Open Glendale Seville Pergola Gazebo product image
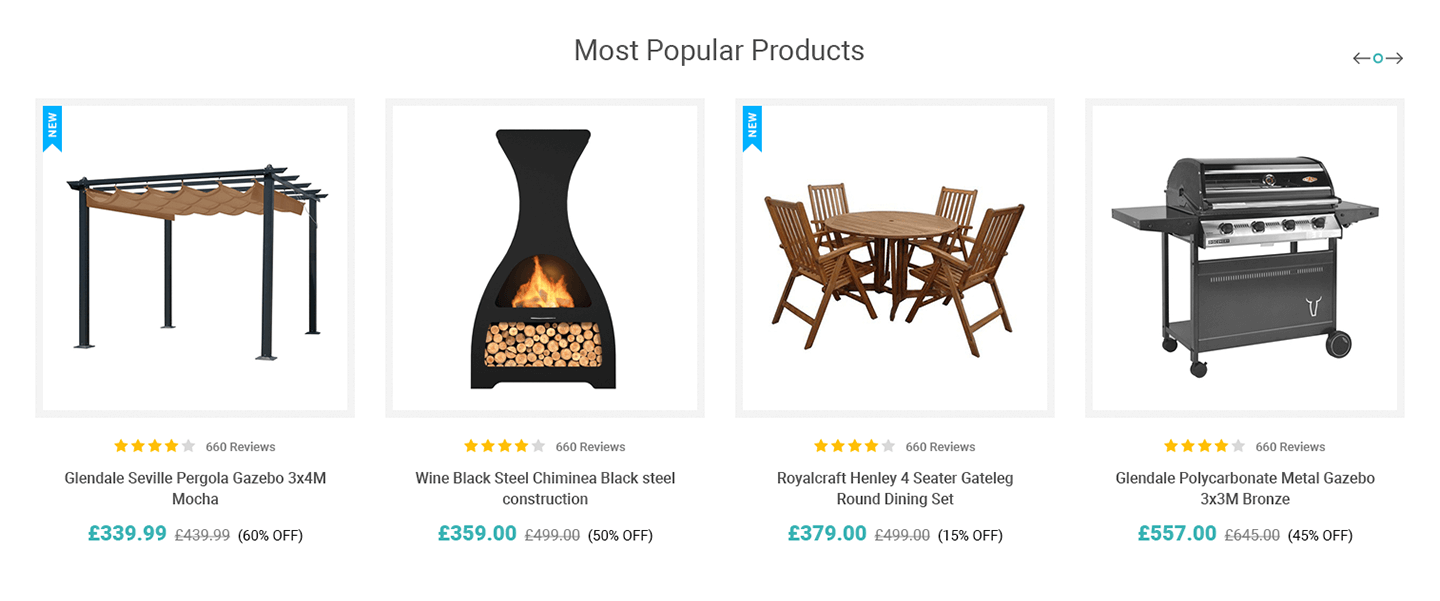Image resolution: width=1440 pixels, height=601 pixels. [195, 258]
